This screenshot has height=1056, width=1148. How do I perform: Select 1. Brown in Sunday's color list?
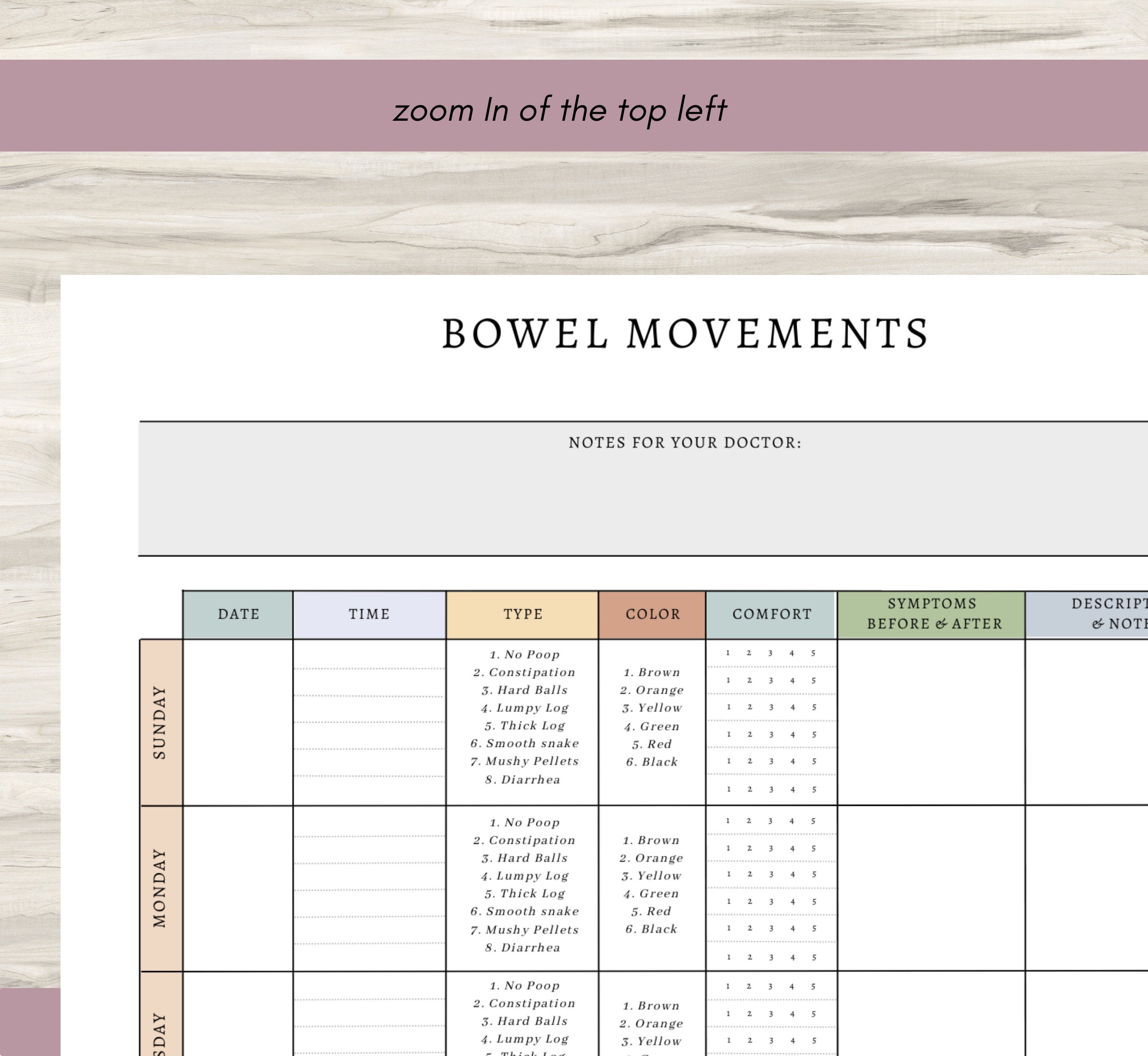pyautogui.click(x=652, y=673)
